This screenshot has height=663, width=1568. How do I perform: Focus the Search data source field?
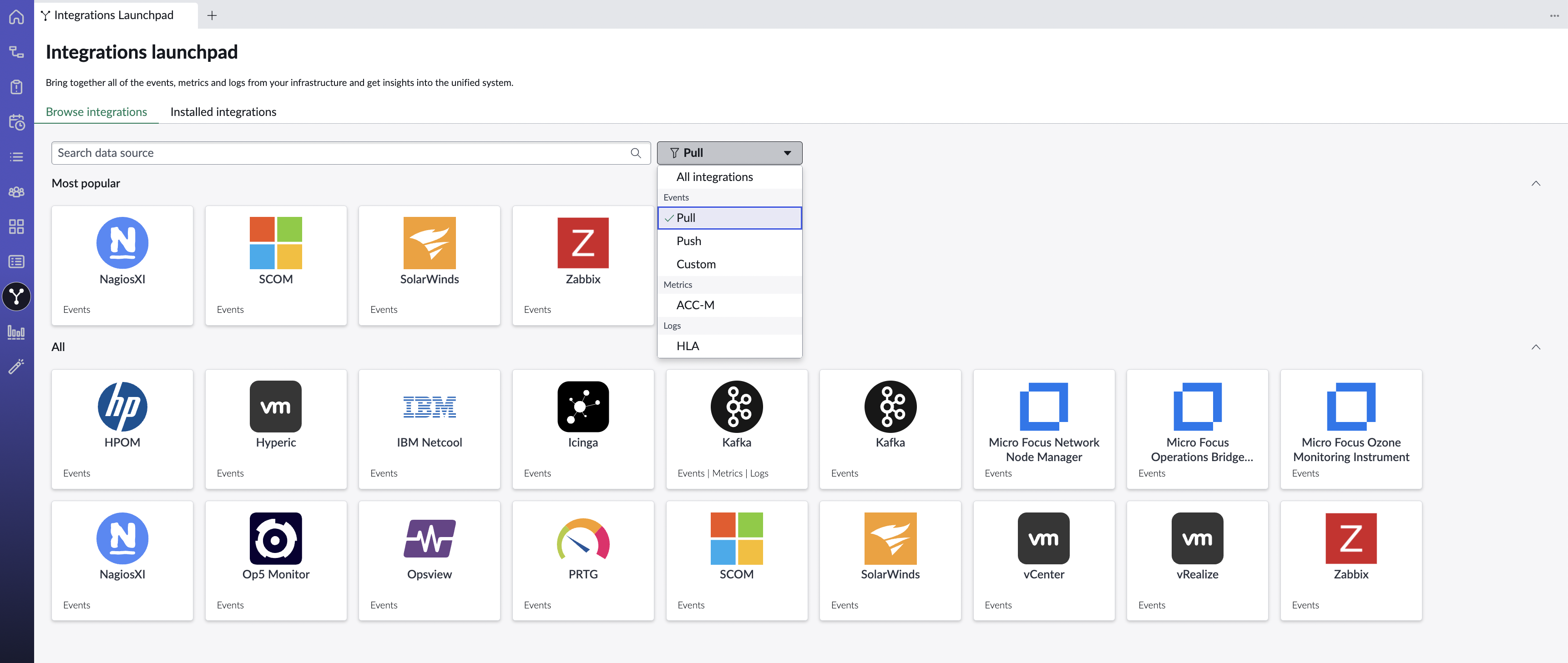[x=351, y=153]
